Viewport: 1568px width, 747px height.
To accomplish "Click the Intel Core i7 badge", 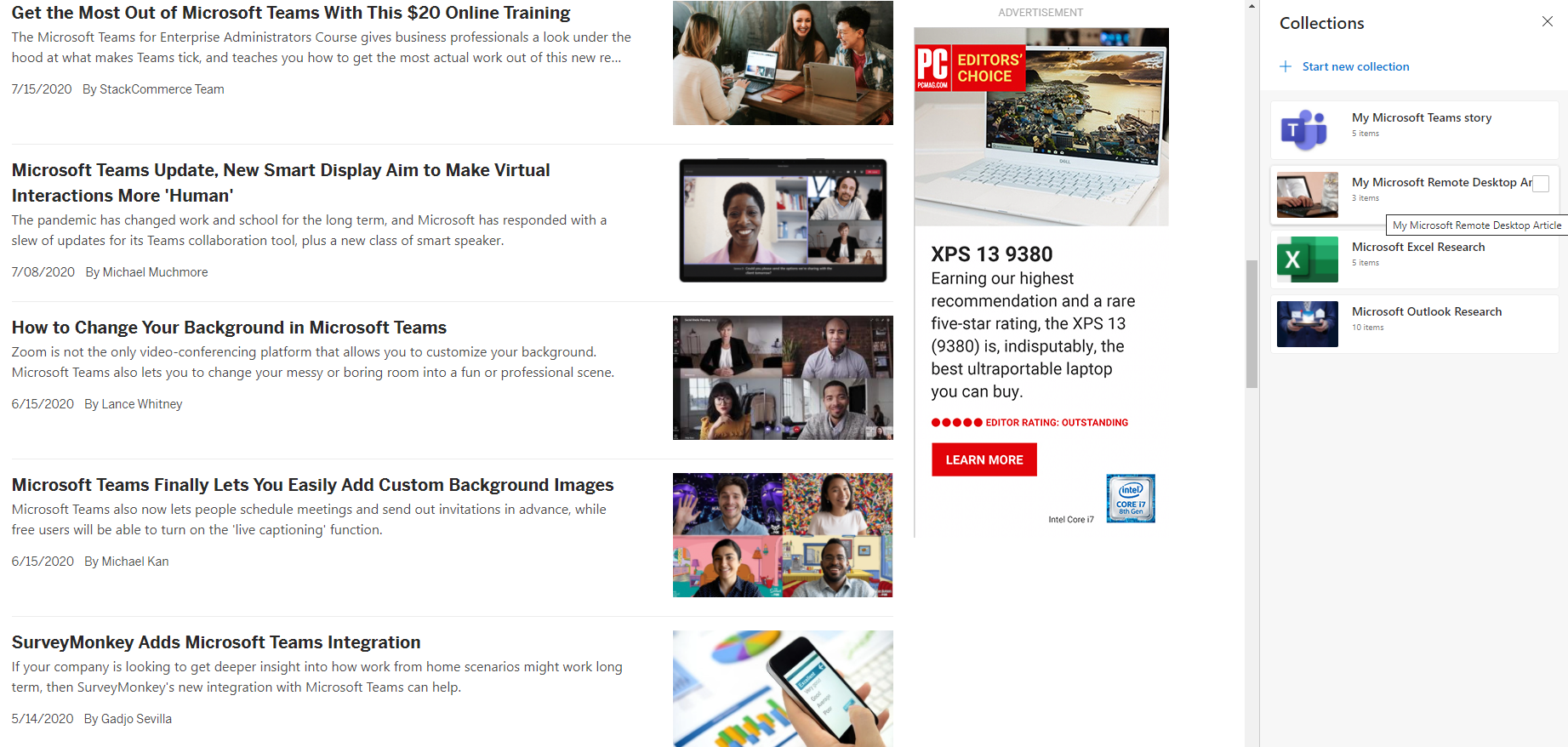I will tap(1131, 499).
